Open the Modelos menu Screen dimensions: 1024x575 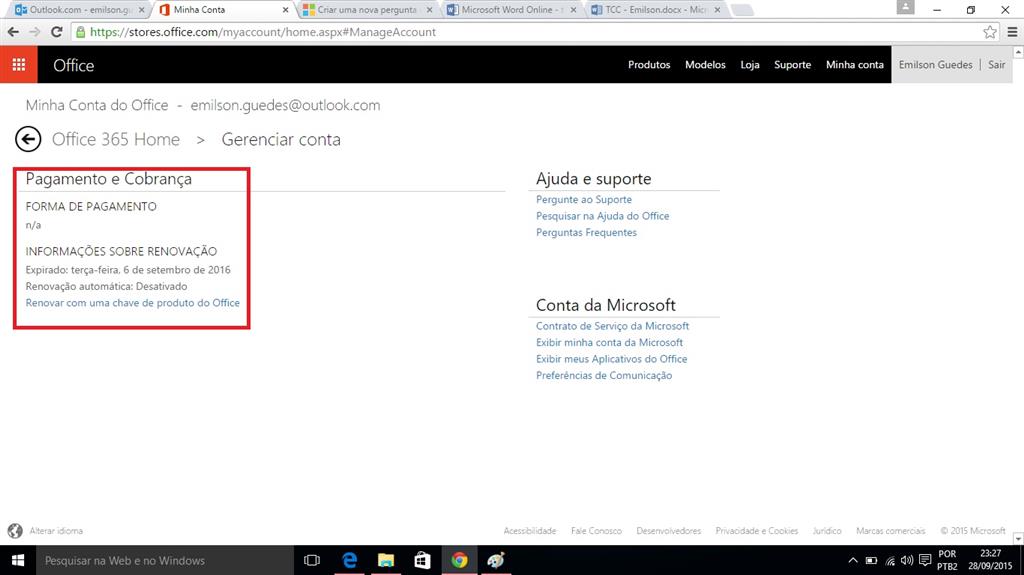click(x=705, y=65)
